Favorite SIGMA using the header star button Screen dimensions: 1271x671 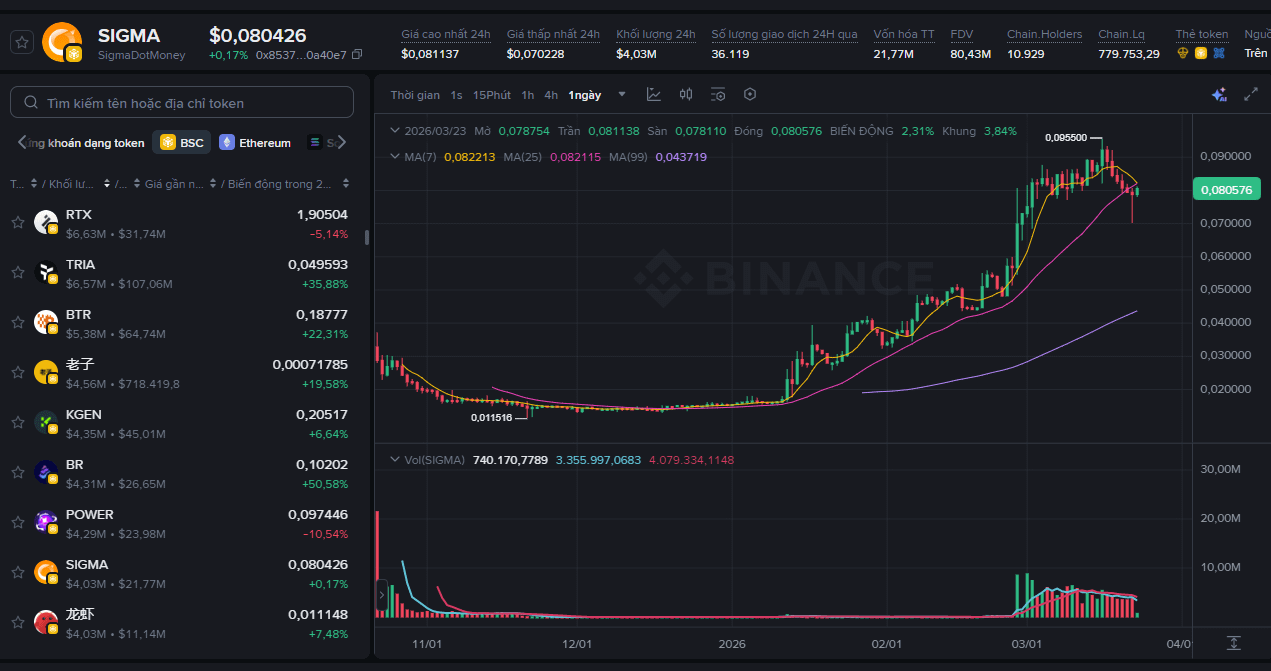point(22,42)
